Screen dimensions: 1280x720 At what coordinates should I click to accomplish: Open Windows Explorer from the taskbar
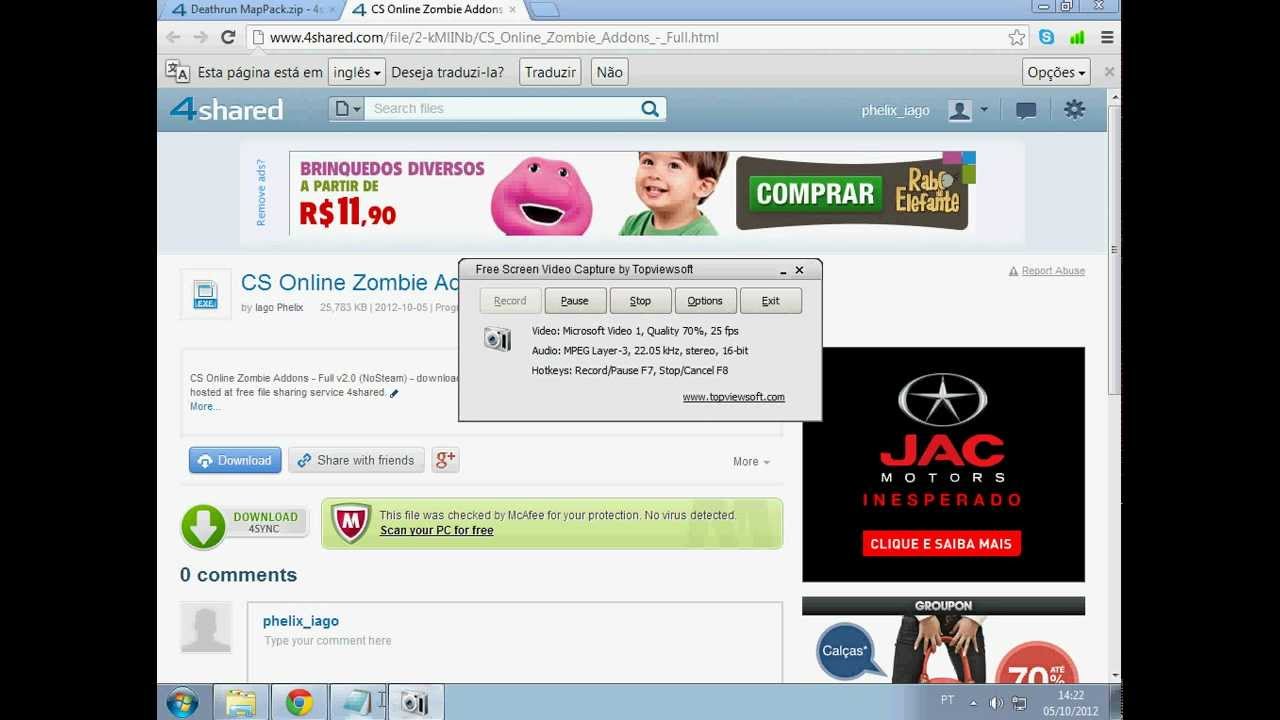pyautogui.click(x=241, y=703)
